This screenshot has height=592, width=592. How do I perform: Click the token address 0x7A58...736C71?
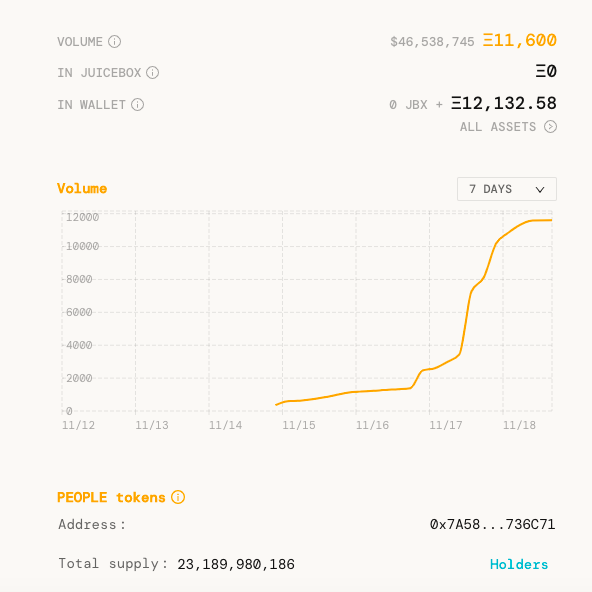(492, 524)
